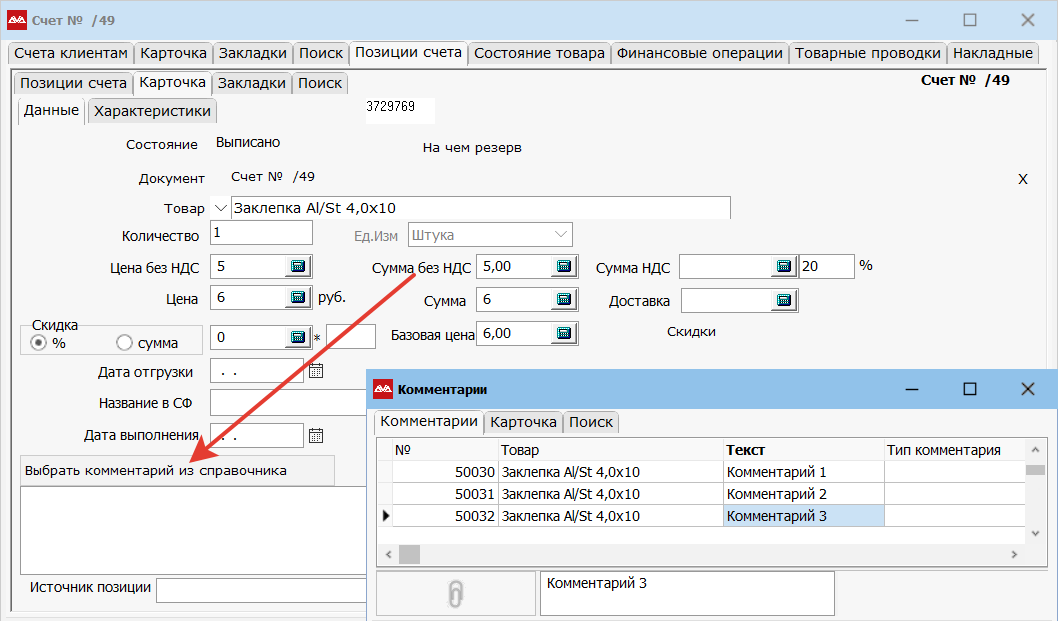
Task: Open Поиск tab in Комментарии window
Action: click(x=591, y=422)
